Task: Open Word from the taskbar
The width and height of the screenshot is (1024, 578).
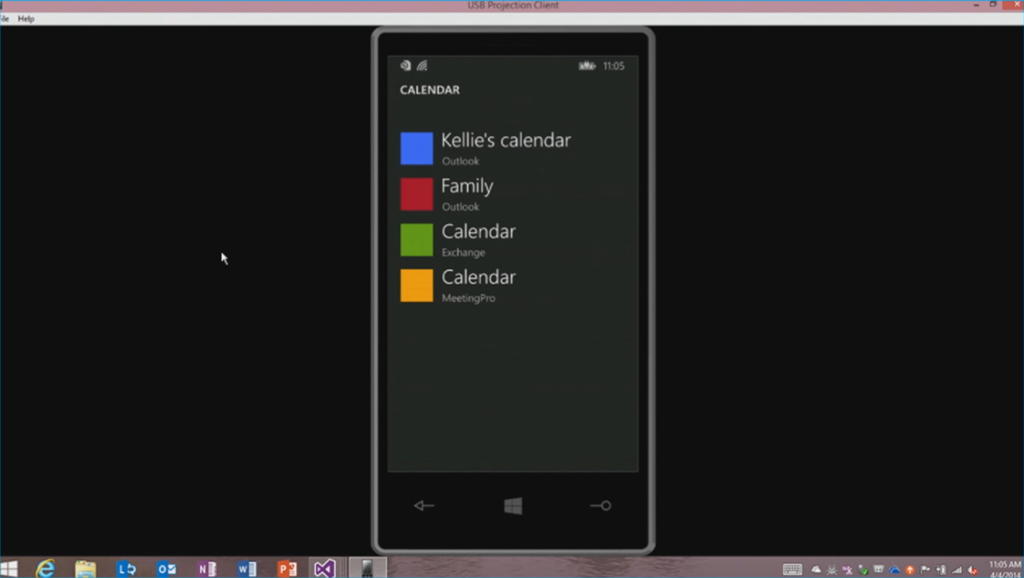Action: tap(247, 569)
